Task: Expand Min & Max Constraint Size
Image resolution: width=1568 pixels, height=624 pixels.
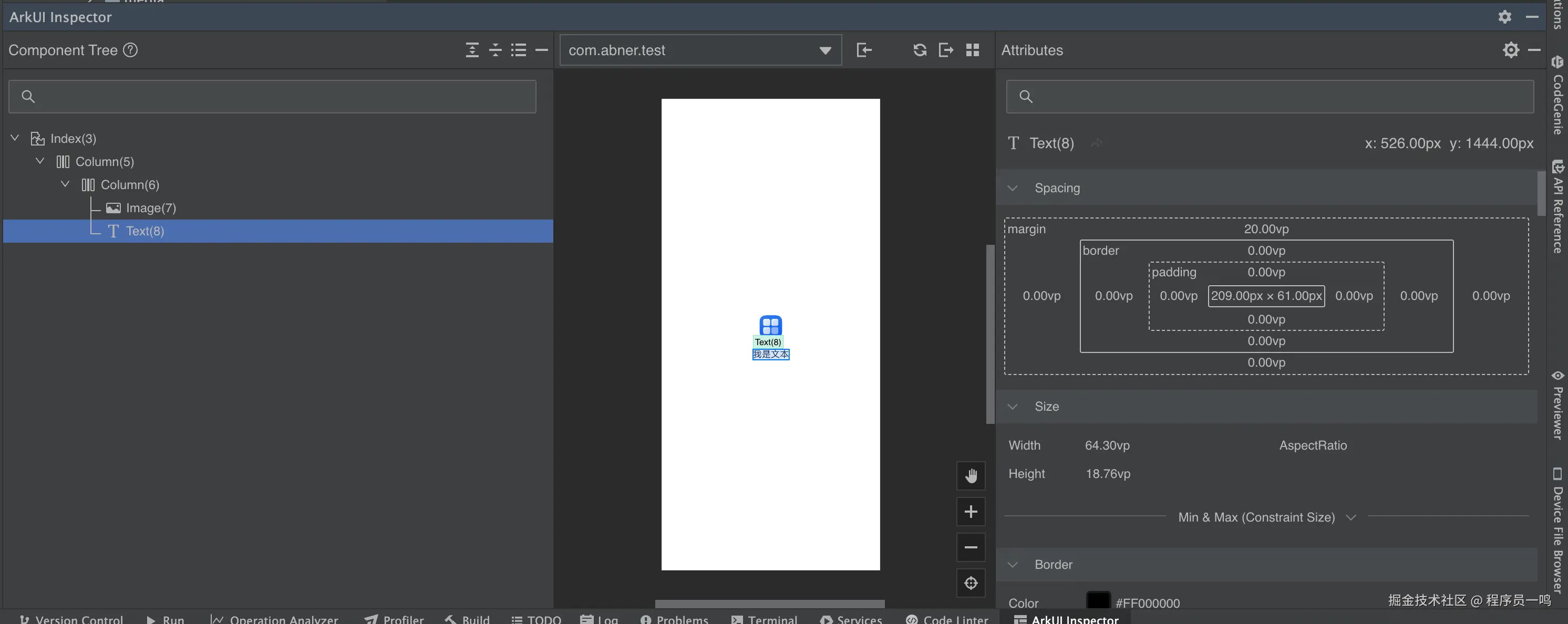Action: pos(1350,517)
